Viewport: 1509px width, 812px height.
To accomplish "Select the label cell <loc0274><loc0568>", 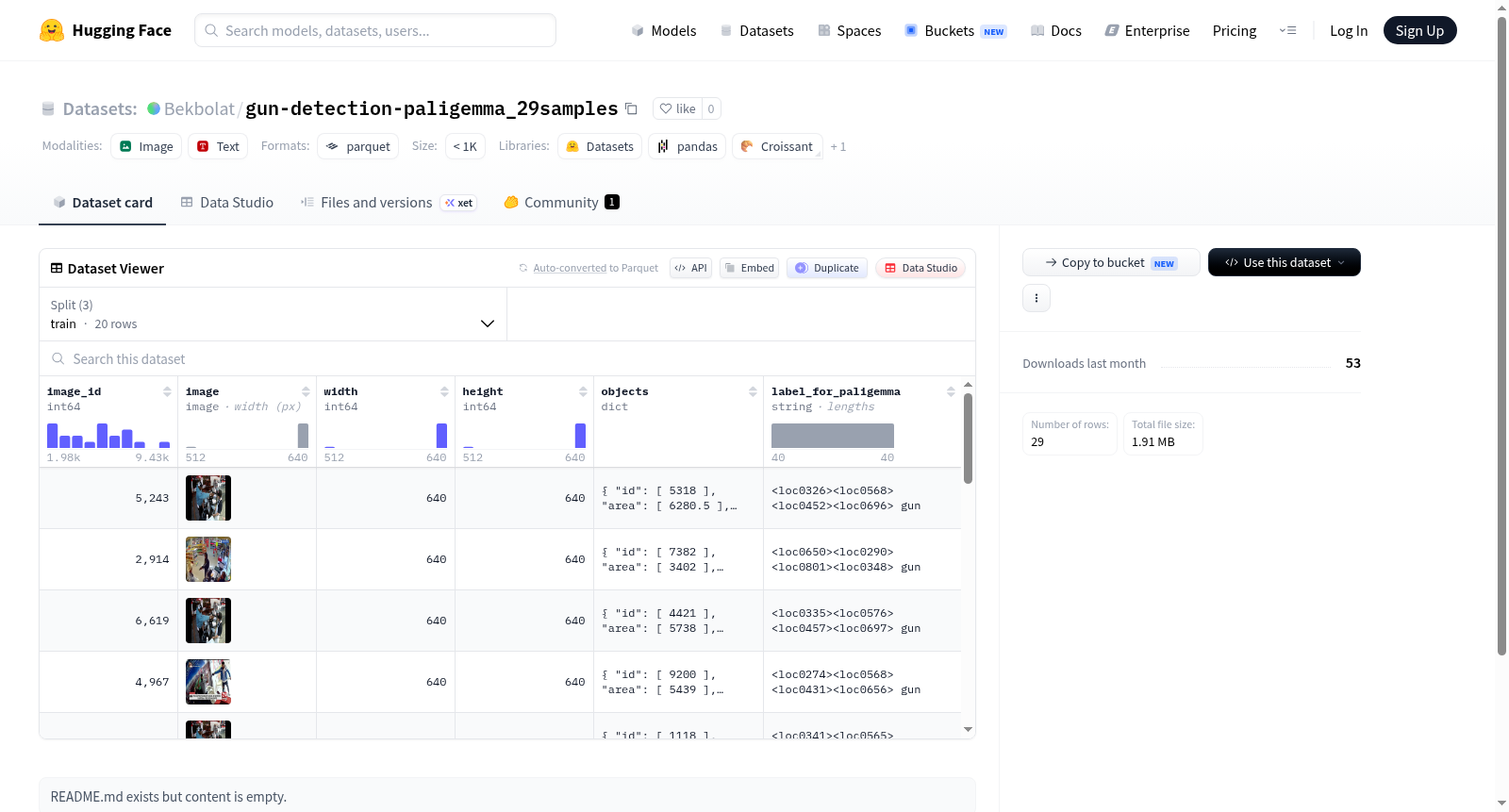I will click(862, 682).
